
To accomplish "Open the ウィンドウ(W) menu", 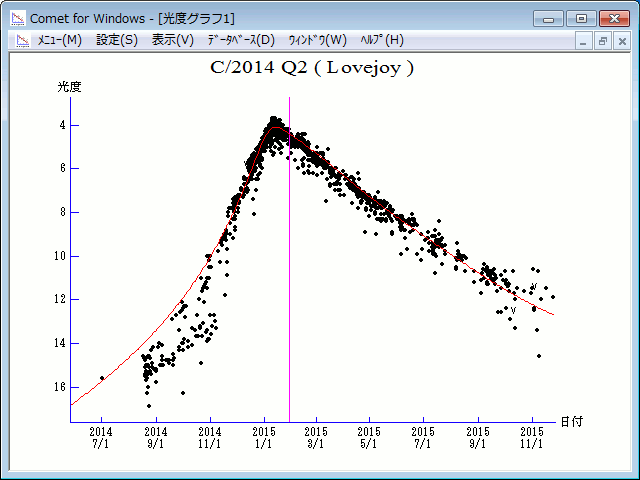I will 318,40.
